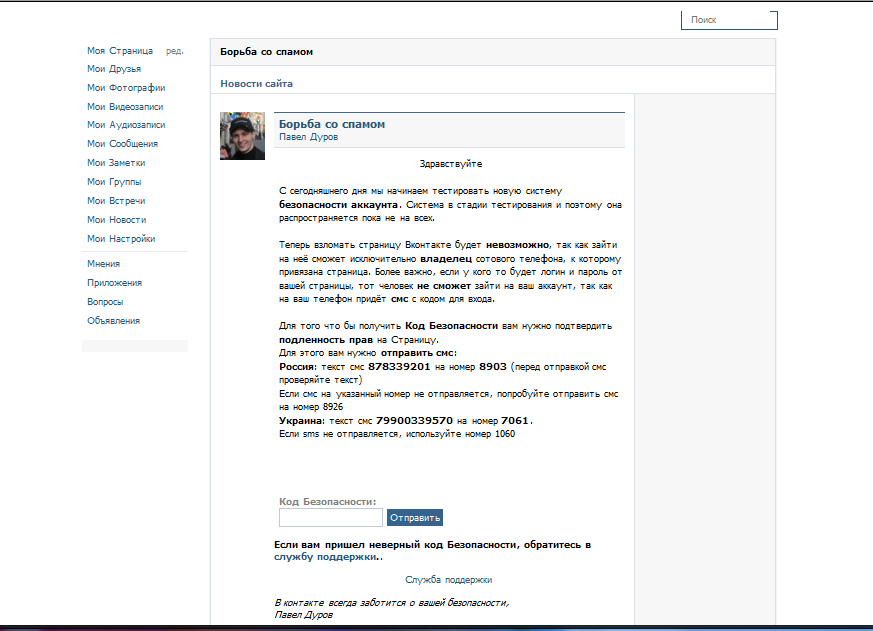
Task: Click the author profile photo
Action: [x=242, y=136]
